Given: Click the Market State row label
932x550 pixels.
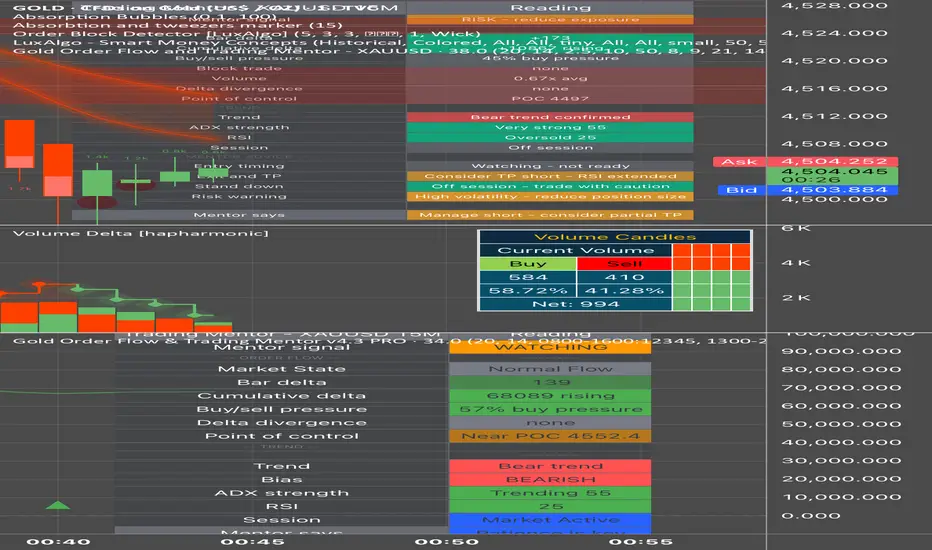Looking at the screenshot, I should 282,369.
